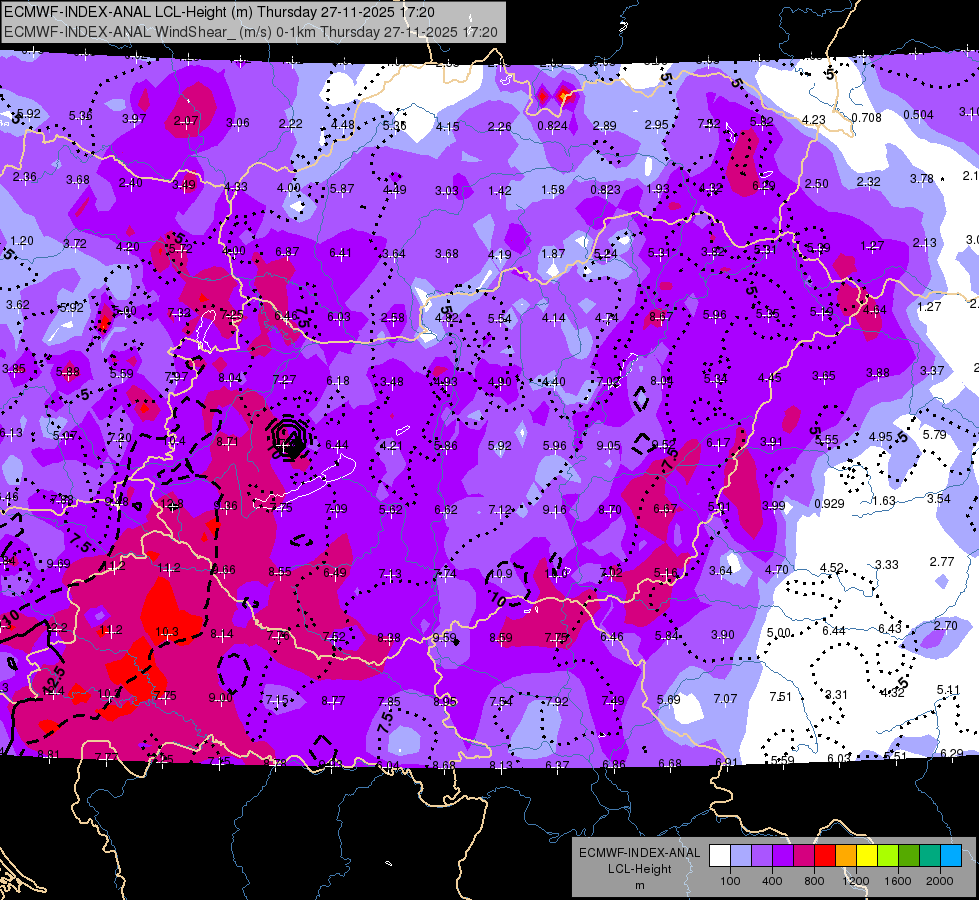Click the wind shear value "0.708"
The image size is (979, 900).
pos(867,117)
